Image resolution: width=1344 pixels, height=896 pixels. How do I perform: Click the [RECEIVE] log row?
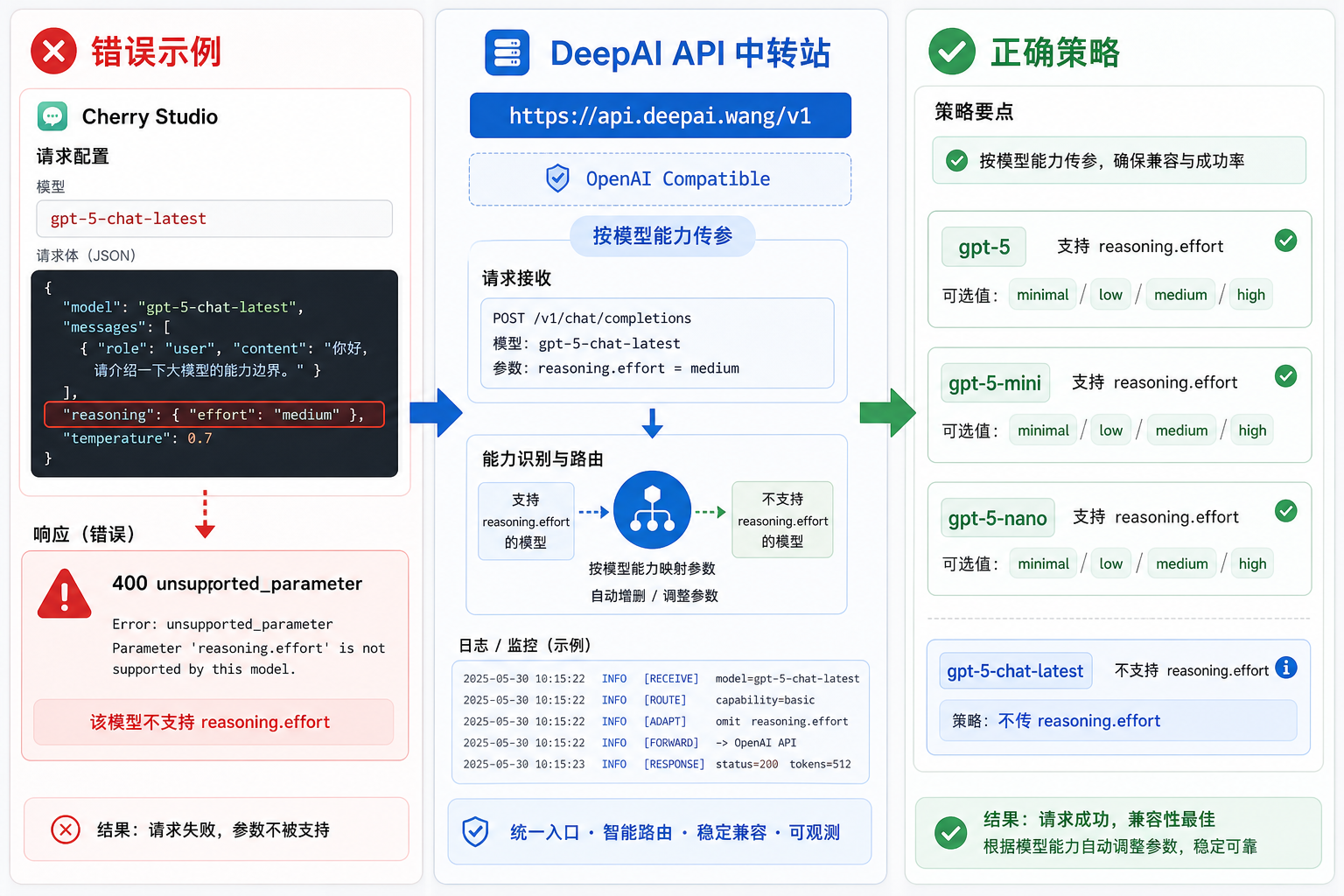(661, 679)
